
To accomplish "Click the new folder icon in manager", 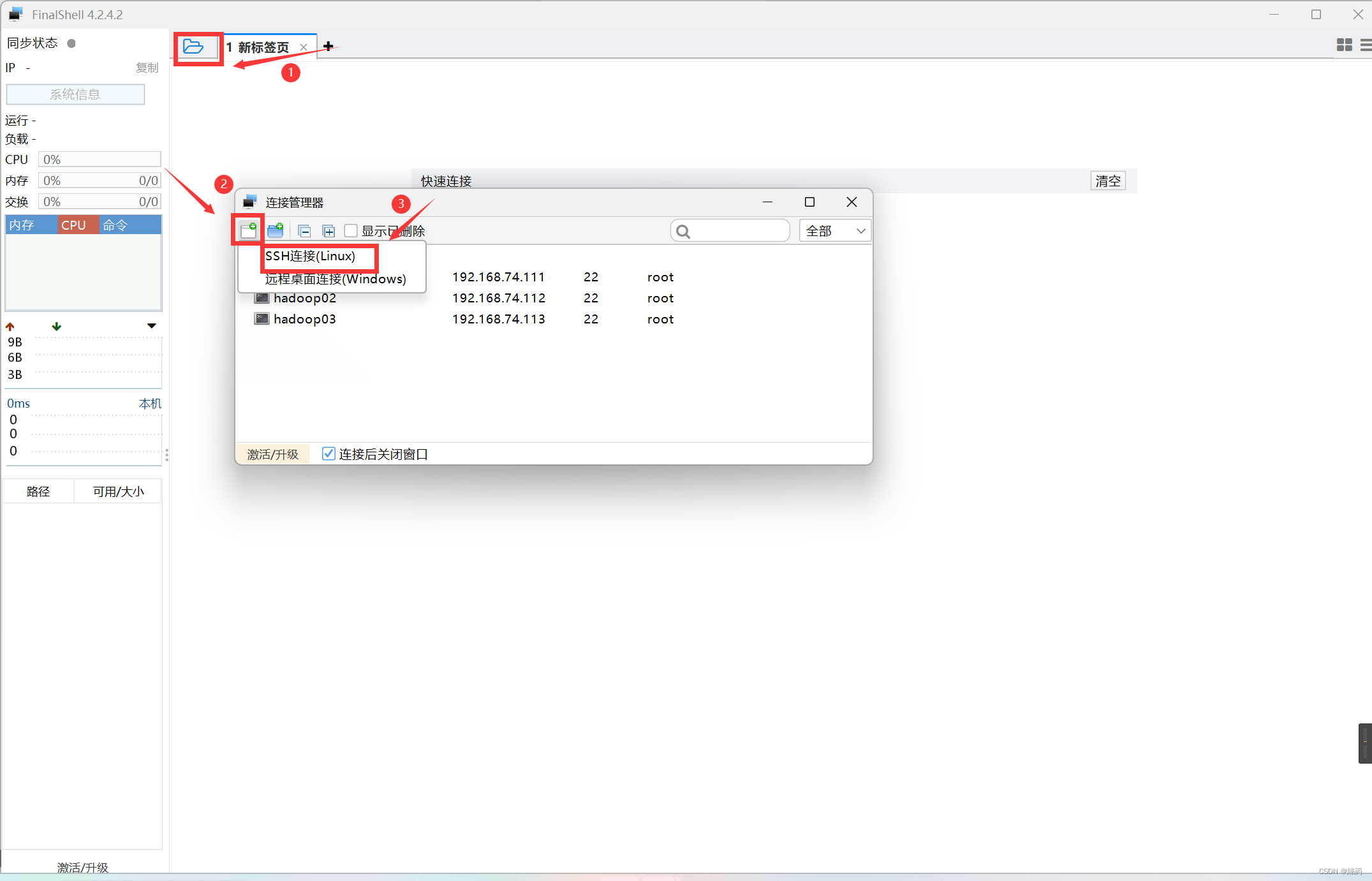I will click(276, 230).
